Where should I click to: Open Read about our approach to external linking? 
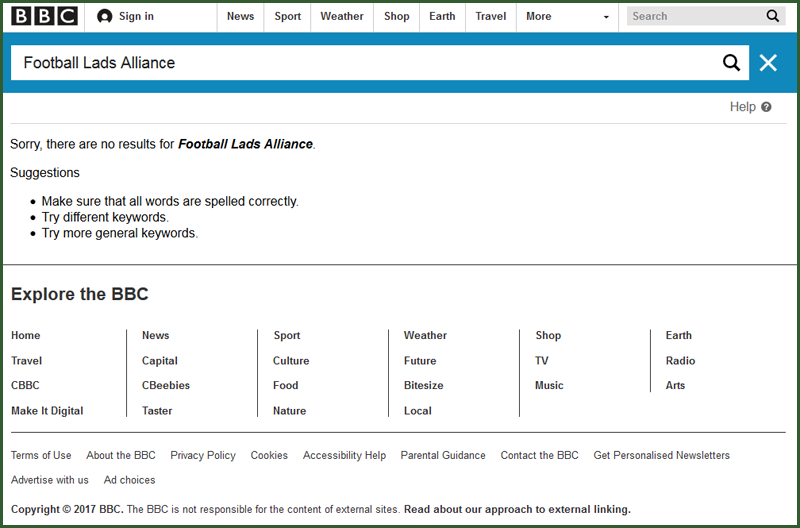(x=517, y=509)
